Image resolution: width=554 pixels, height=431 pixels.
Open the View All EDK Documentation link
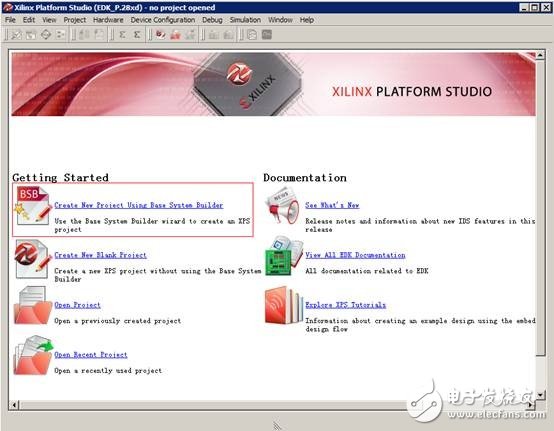355,255
